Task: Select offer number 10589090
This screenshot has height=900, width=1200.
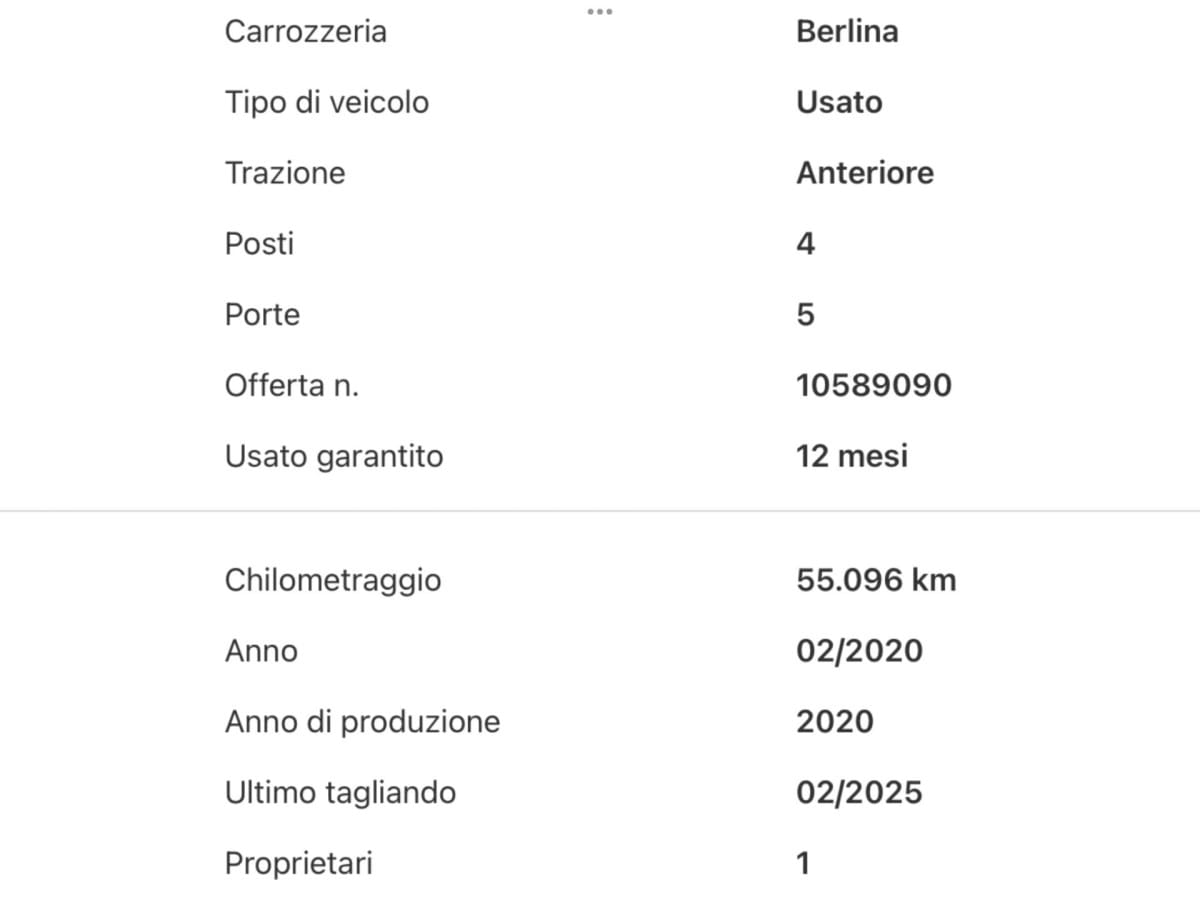Action: [x=874, y=385]
